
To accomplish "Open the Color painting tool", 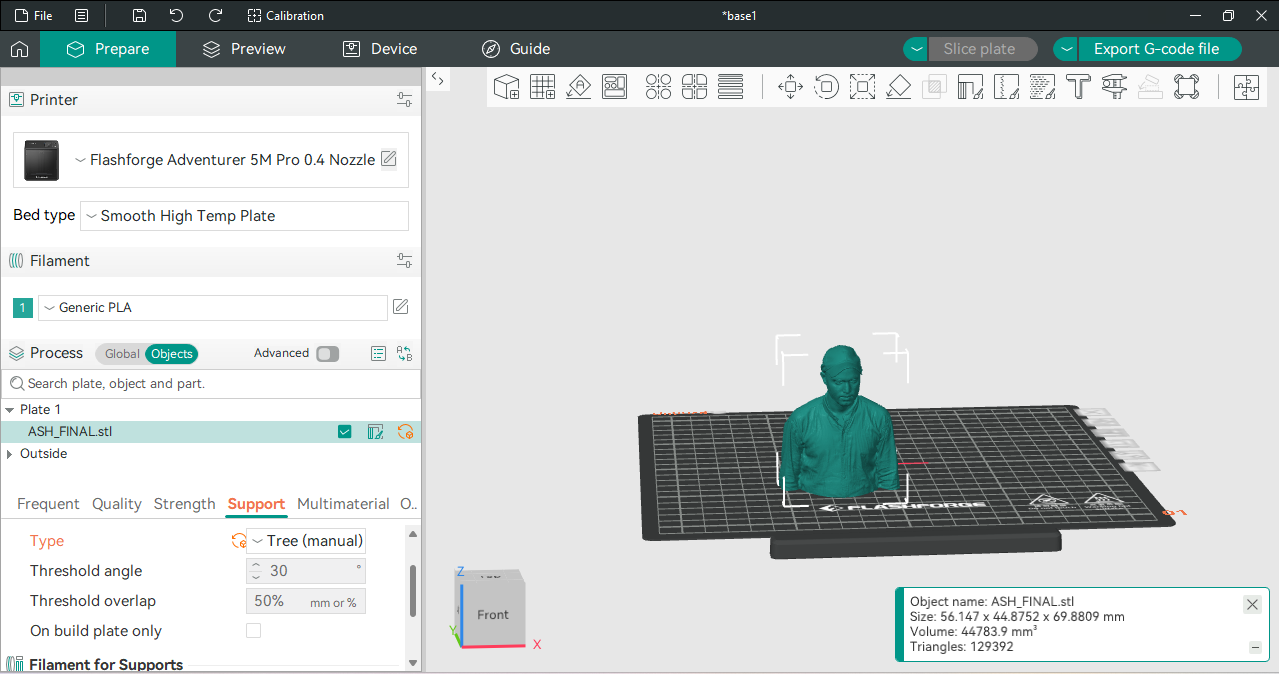I will 1042,87.
